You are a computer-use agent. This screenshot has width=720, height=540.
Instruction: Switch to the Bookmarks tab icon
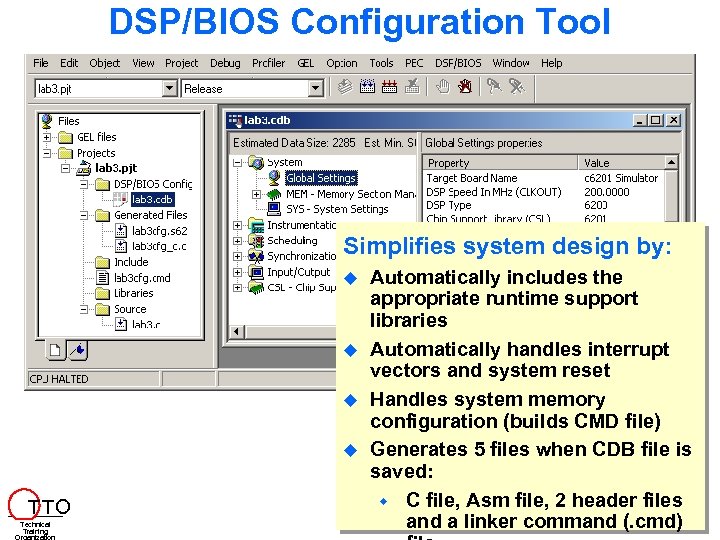(x=78, y=350)
